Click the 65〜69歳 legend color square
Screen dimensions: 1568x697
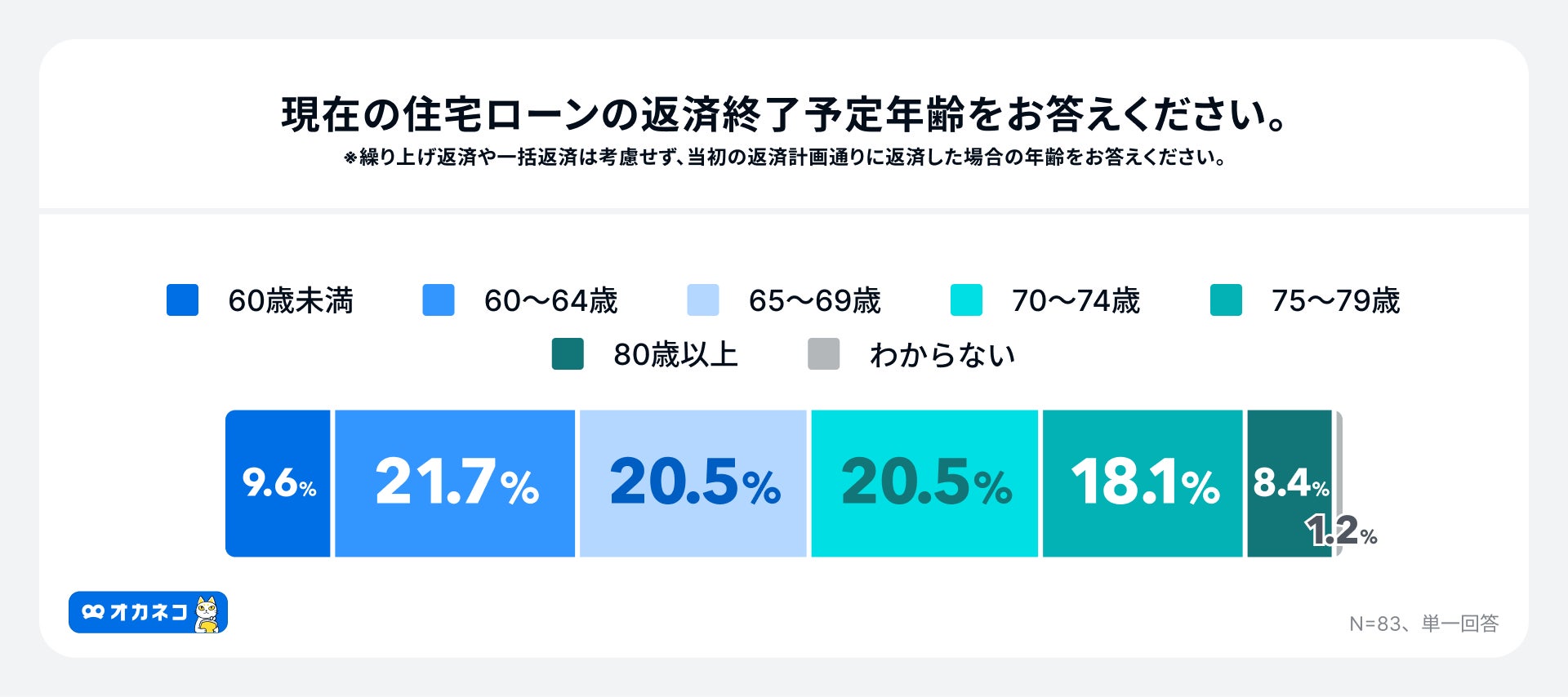703,300
